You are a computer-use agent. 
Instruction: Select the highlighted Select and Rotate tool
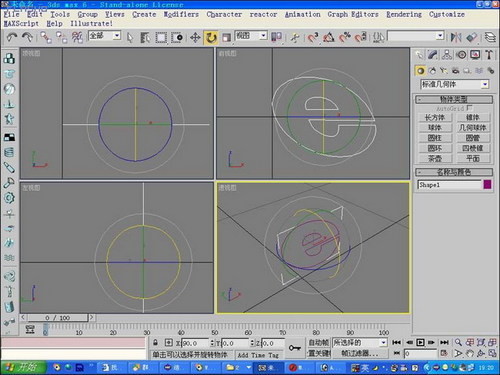point(211,37)
